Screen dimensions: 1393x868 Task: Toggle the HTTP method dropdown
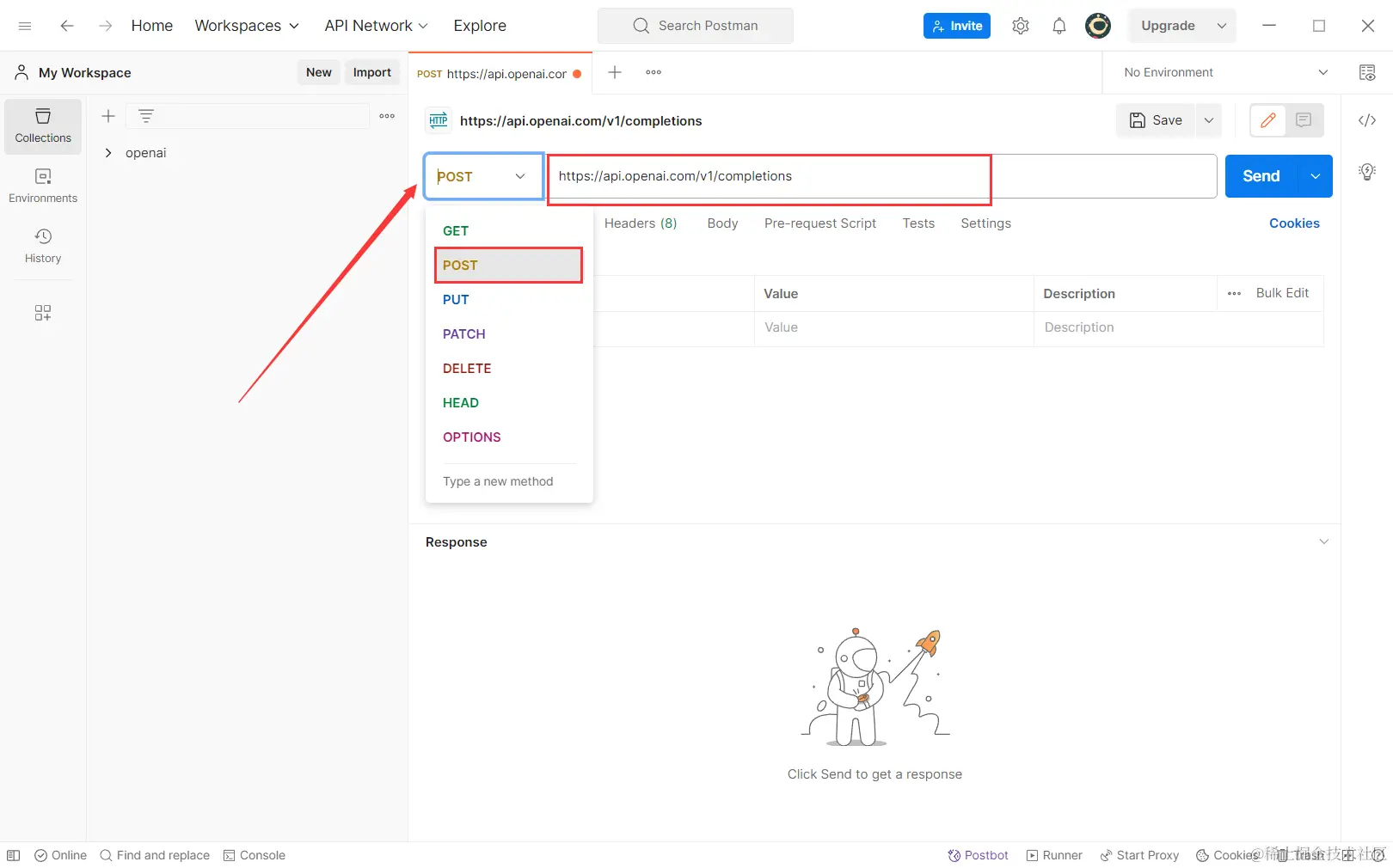pyautogui.click(x=484, y=176)
